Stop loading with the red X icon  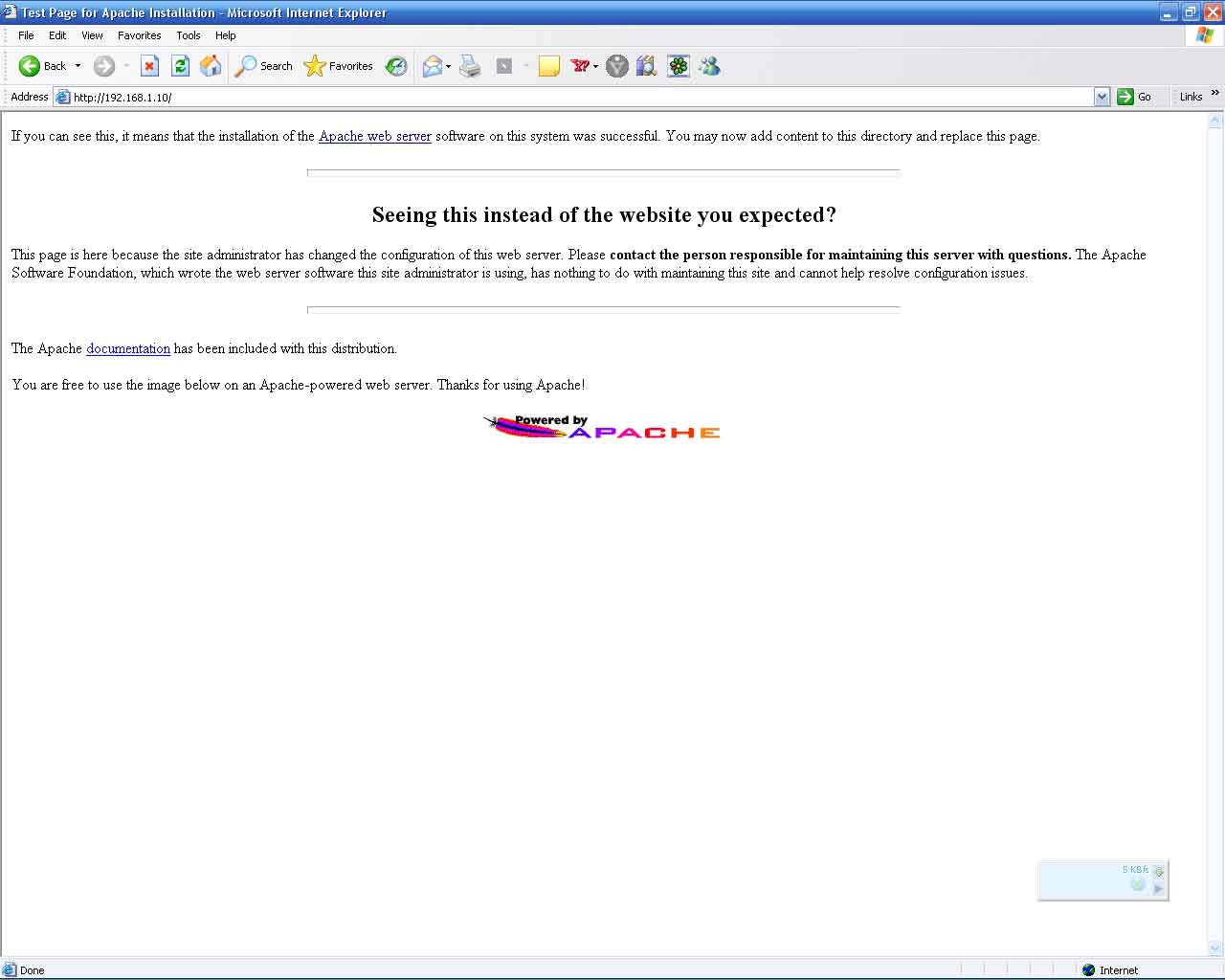point(149,66)
